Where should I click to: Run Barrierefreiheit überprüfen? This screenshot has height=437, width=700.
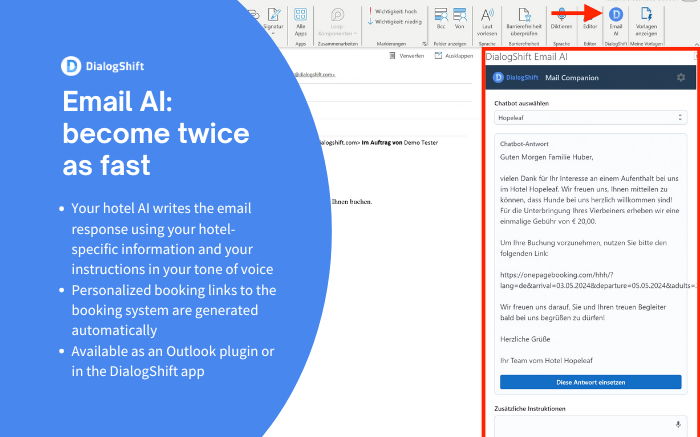[524, 21]
